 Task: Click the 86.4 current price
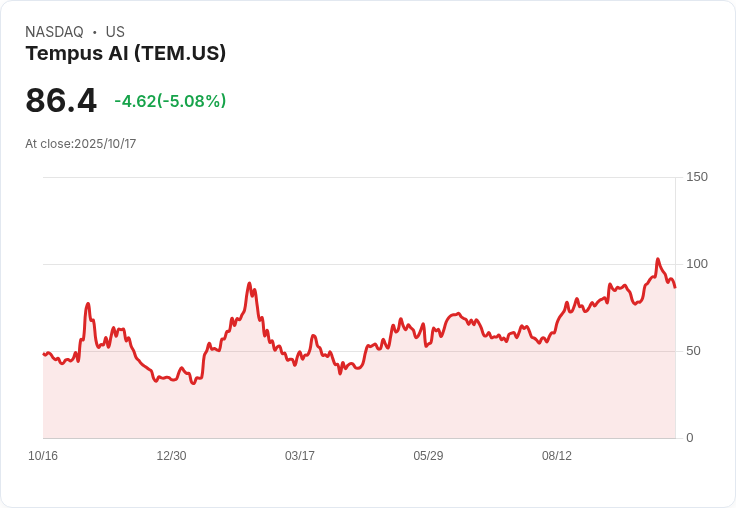click(61, 101)
